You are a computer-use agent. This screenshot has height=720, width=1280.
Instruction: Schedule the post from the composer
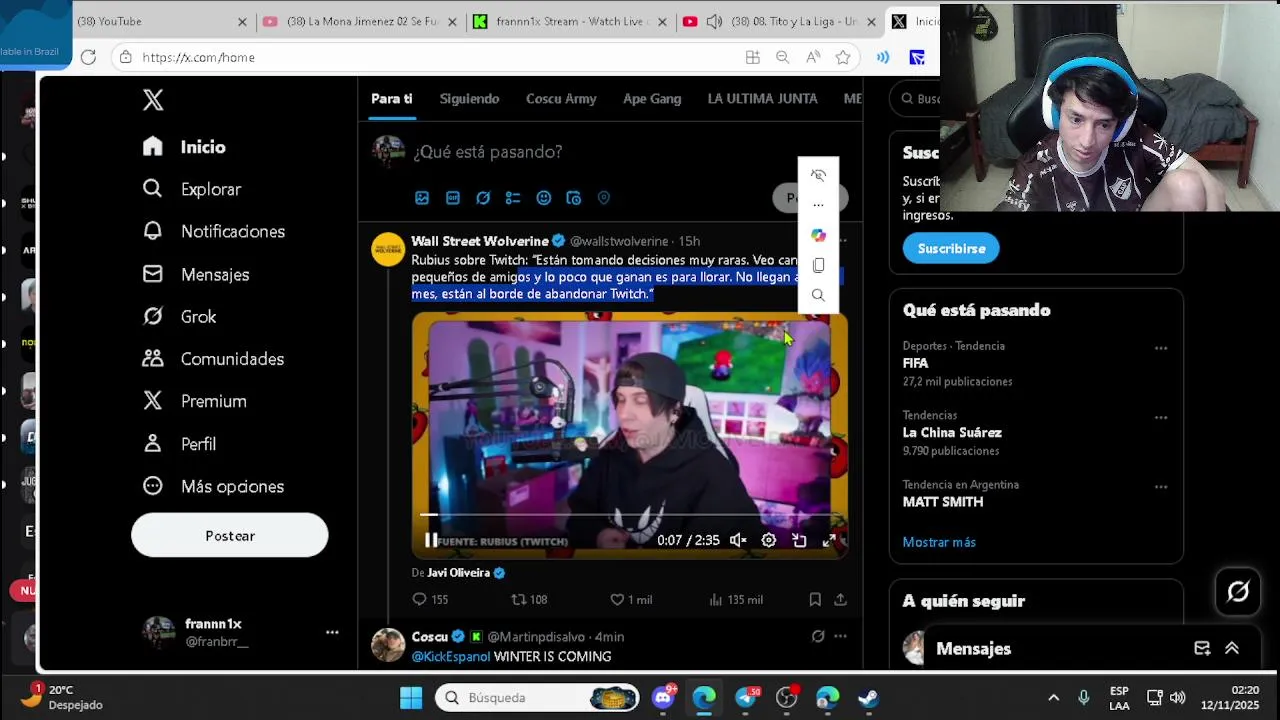[573, 198]
